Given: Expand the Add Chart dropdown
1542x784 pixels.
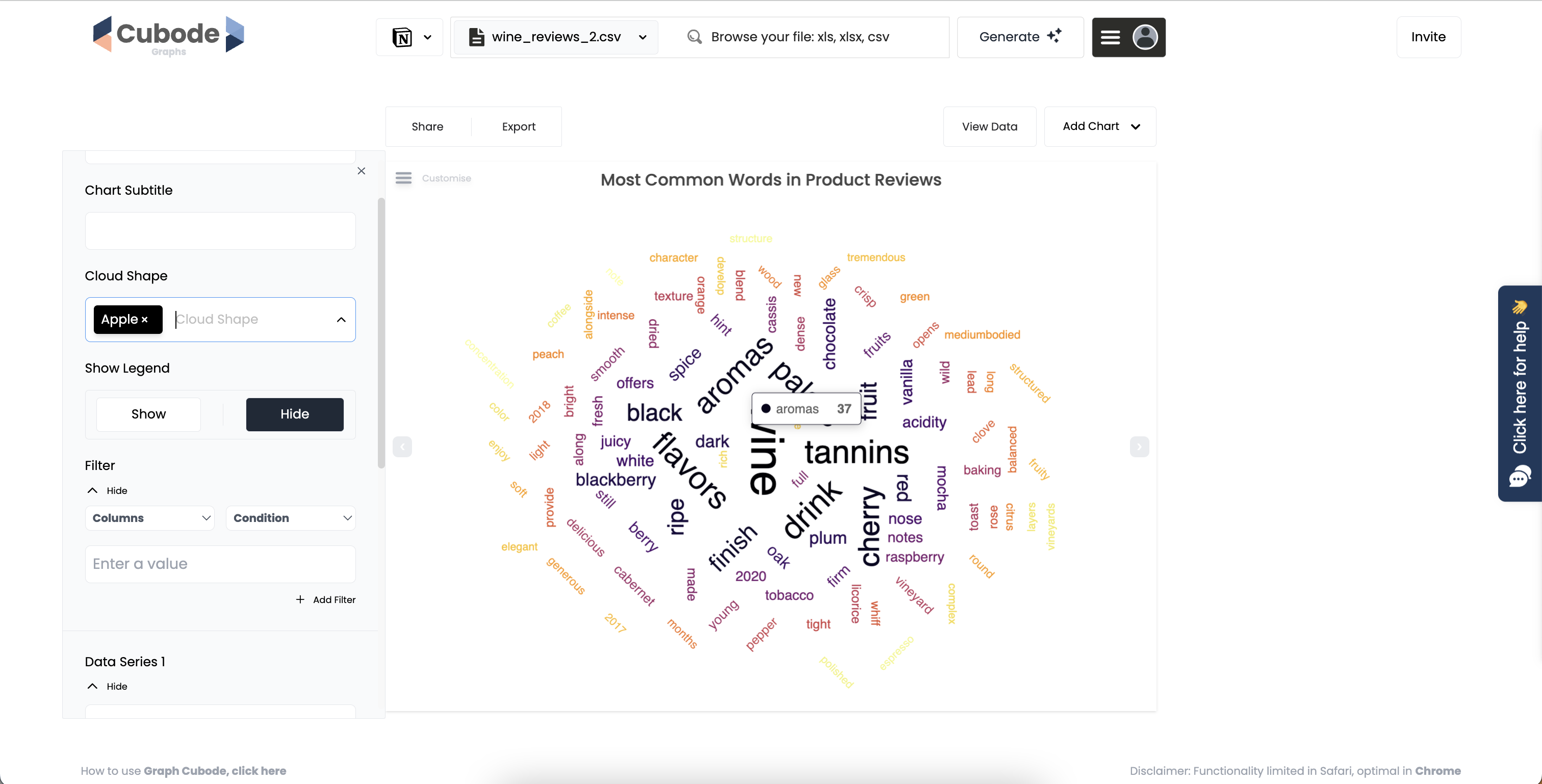Looking at the screenshot, I should (1100, 126).
